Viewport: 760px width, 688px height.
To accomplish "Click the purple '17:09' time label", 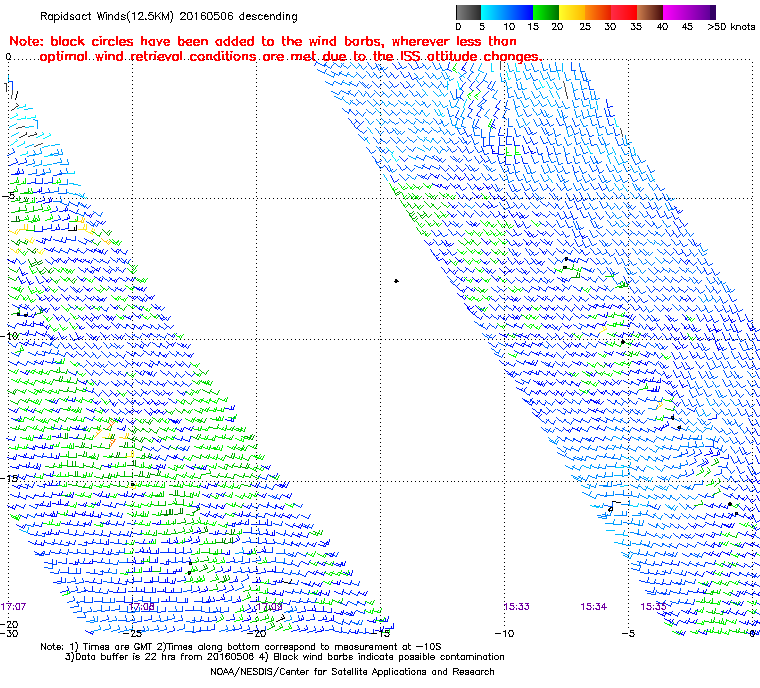I will pyautogui.click(x=269, y=607).
